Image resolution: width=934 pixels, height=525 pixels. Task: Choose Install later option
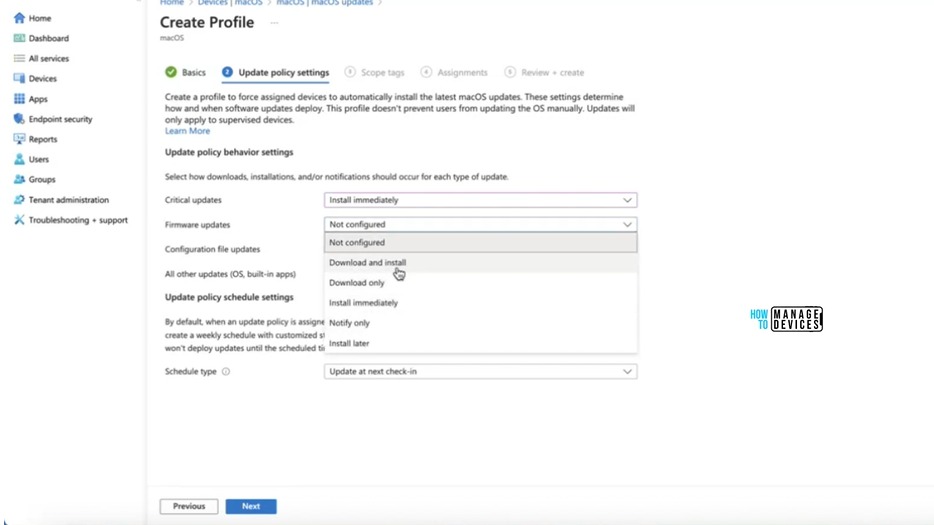tap(480, 343)
